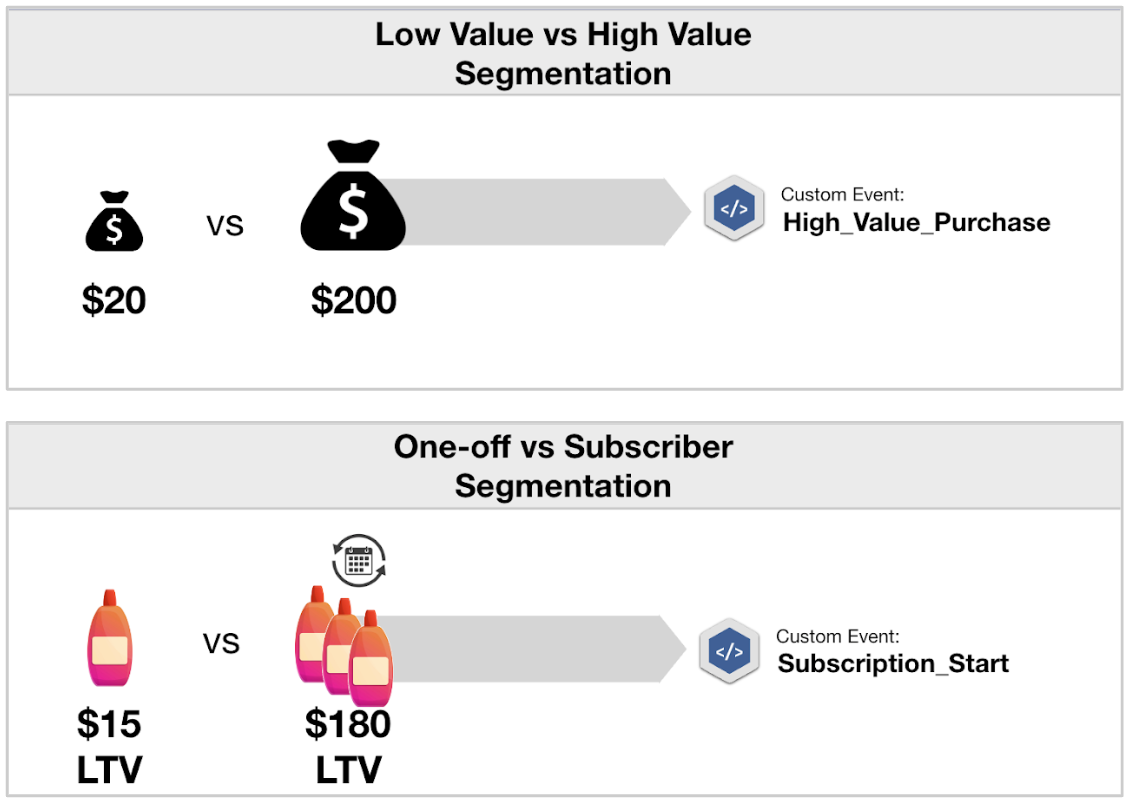Viewport: 1127px width, 801px height.
Task: Click the $15 LTV label
Action: point(109,746)
